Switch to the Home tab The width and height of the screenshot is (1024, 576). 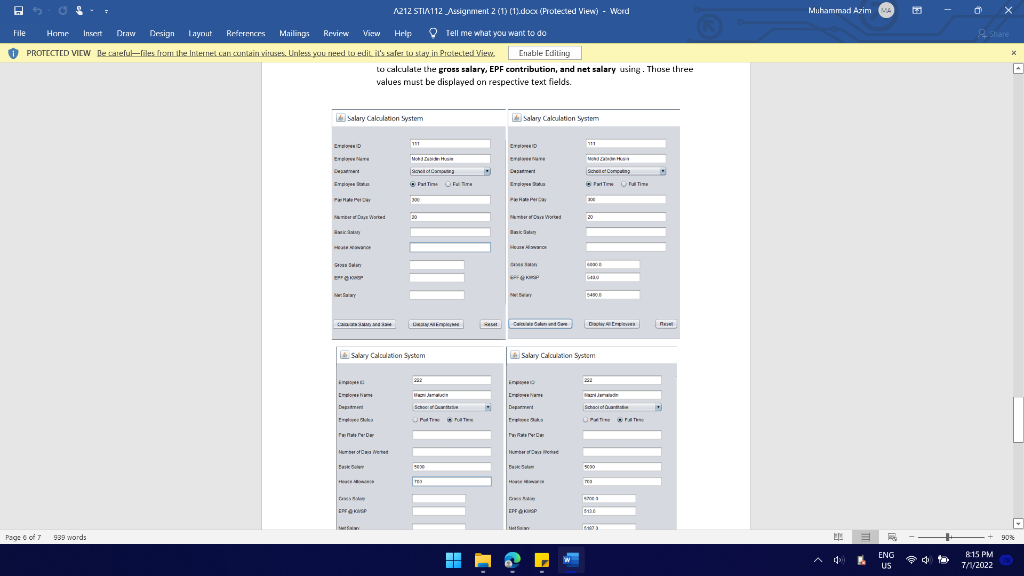[x=57, y=33]
